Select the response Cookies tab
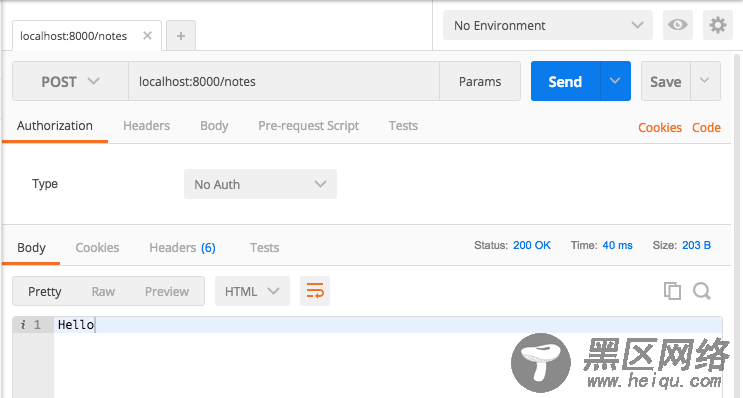The image size is (743, 398). click(x=97, y=247)
